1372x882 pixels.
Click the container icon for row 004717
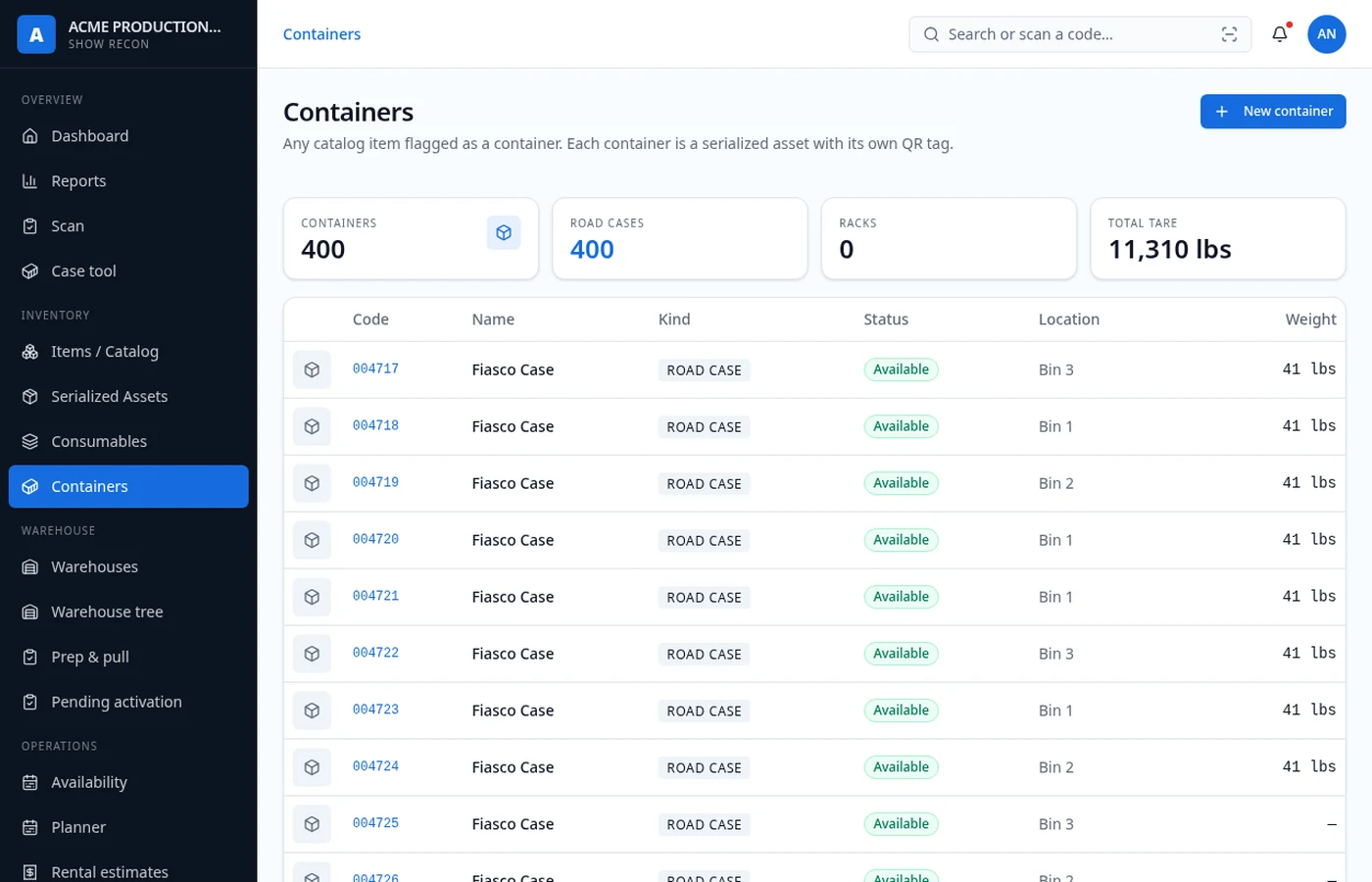pyautogui.click(x=312, y=370)
